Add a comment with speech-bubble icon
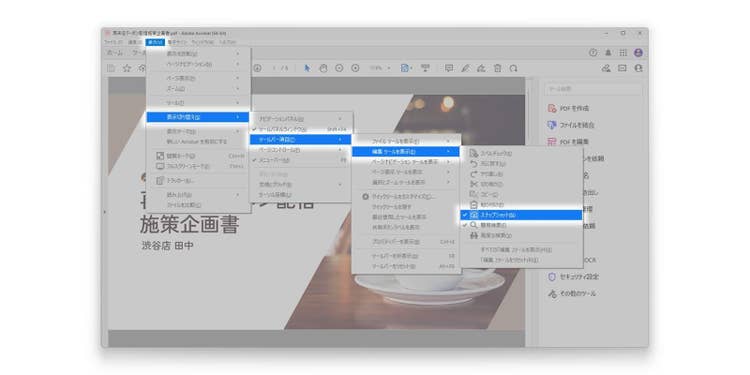Viewport: 750px width, 375px height. coord(449,68)
